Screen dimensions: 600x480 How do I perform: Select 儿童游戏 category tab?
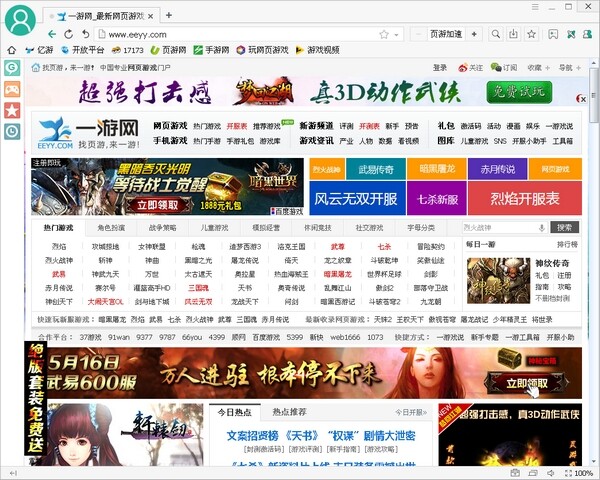pyautogui.click(x=214, y=228)
